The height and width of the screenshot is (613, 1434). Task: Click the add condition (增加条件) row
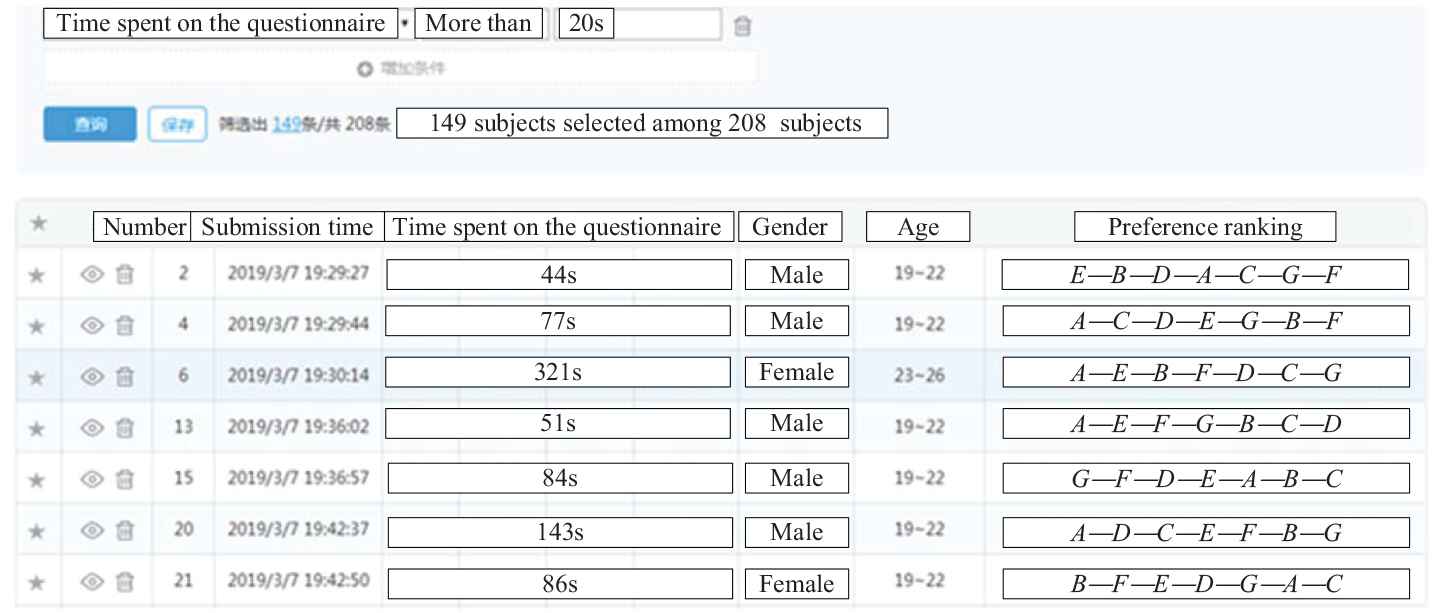coord(400,69)
